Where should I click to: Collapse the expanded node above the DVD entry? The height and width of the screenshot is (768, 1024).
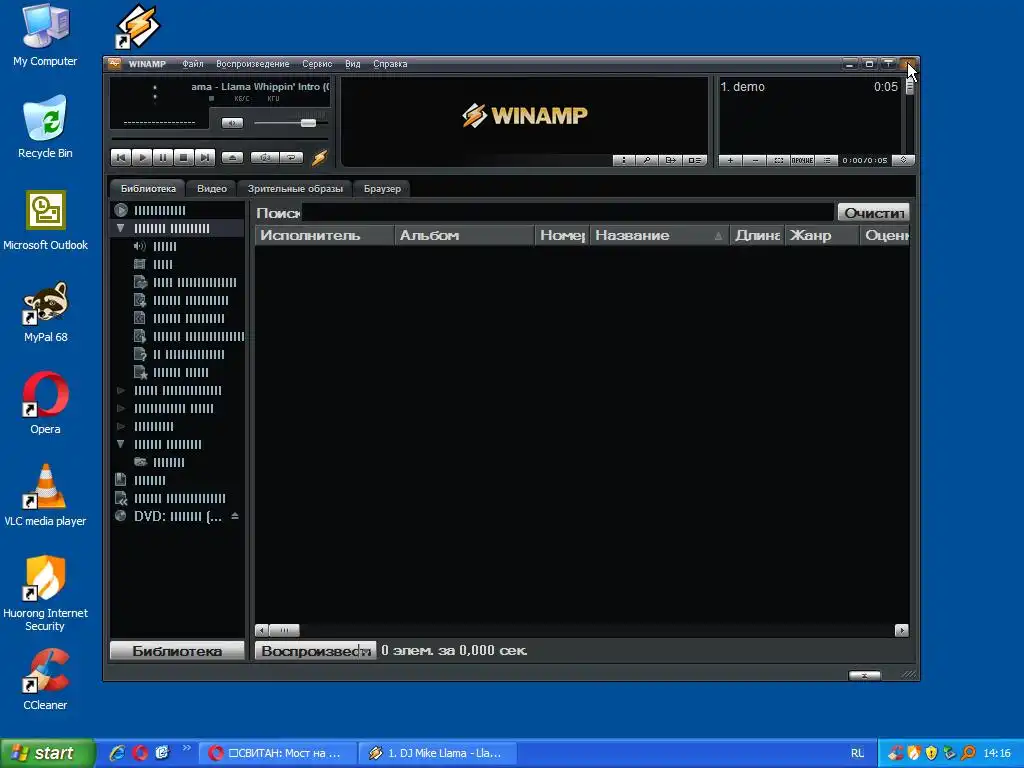121,444
